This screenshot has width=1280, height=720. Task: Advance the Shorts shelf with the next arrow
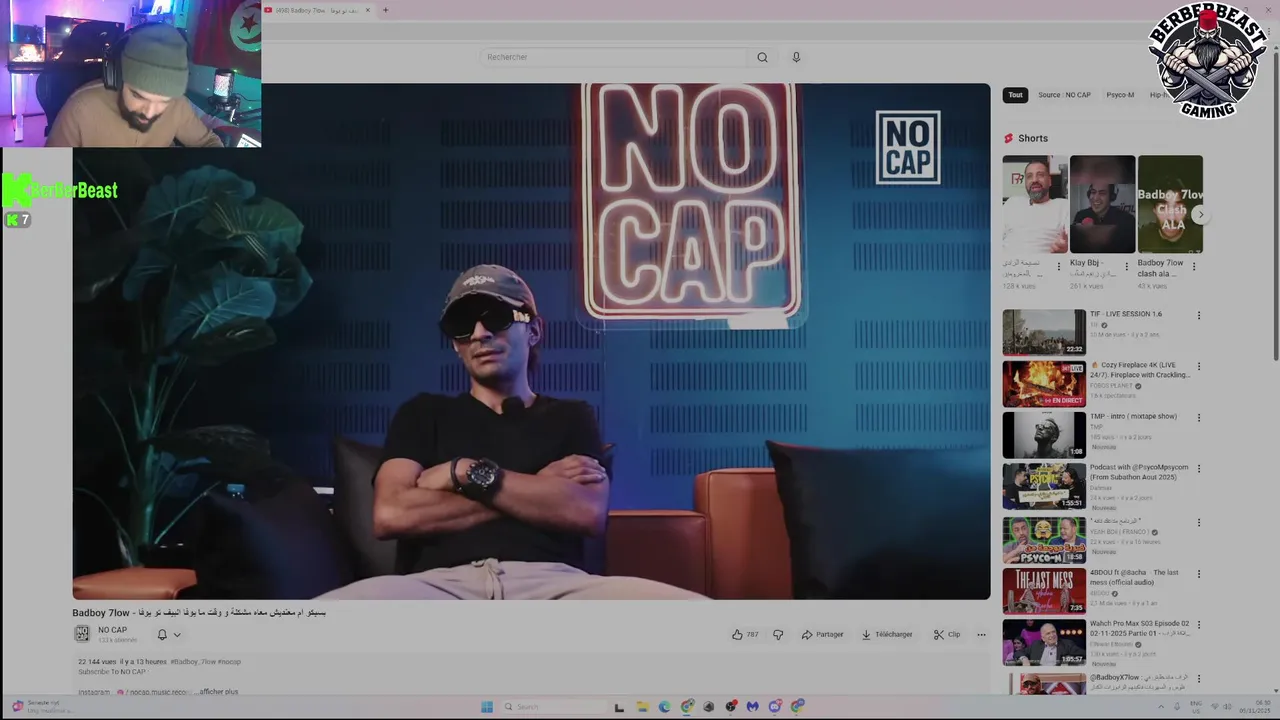coord(1200,215)
